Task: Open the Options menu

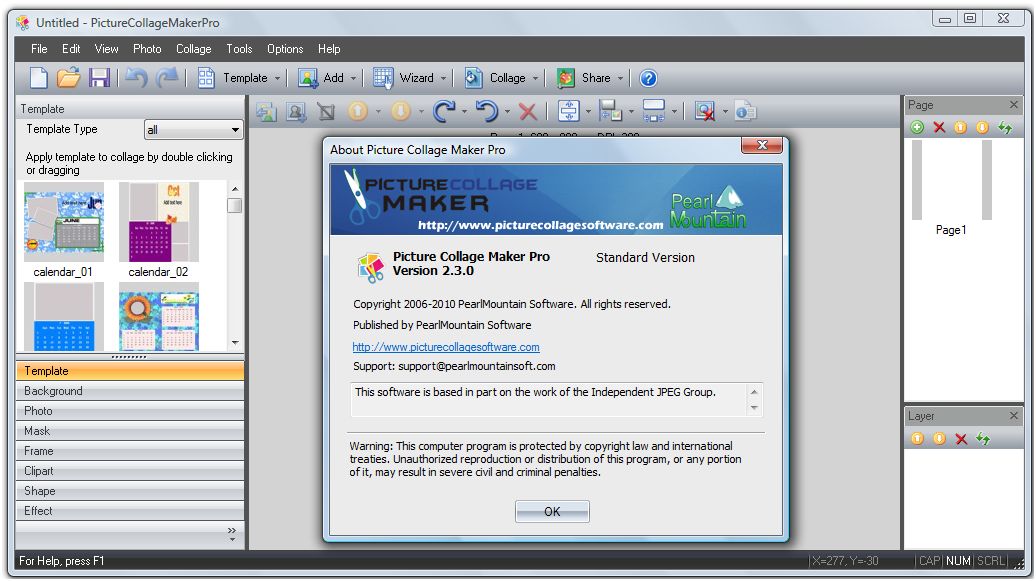Action: tap(284, 48)
